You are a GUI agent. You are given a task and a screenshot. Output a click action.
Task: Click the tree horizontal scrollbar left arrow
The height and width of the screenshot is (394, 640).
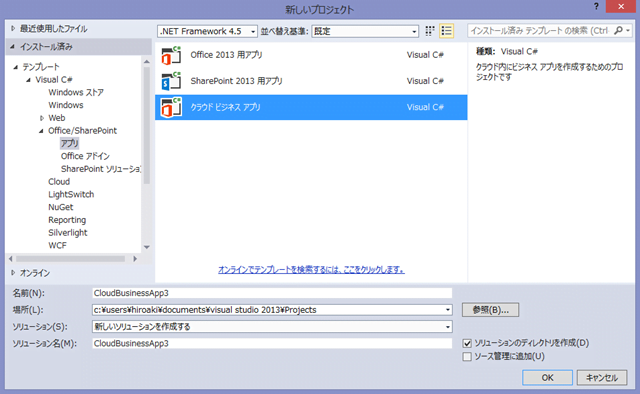pos(11,259)
